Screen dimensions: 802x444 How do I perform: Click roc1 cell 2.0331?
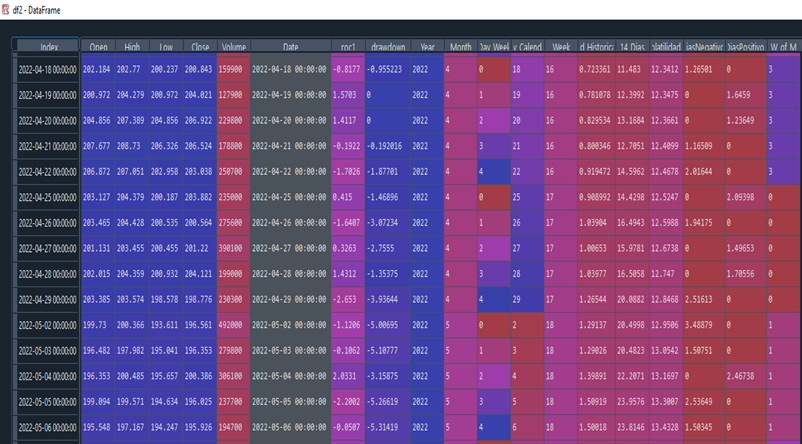click(348, 376)
